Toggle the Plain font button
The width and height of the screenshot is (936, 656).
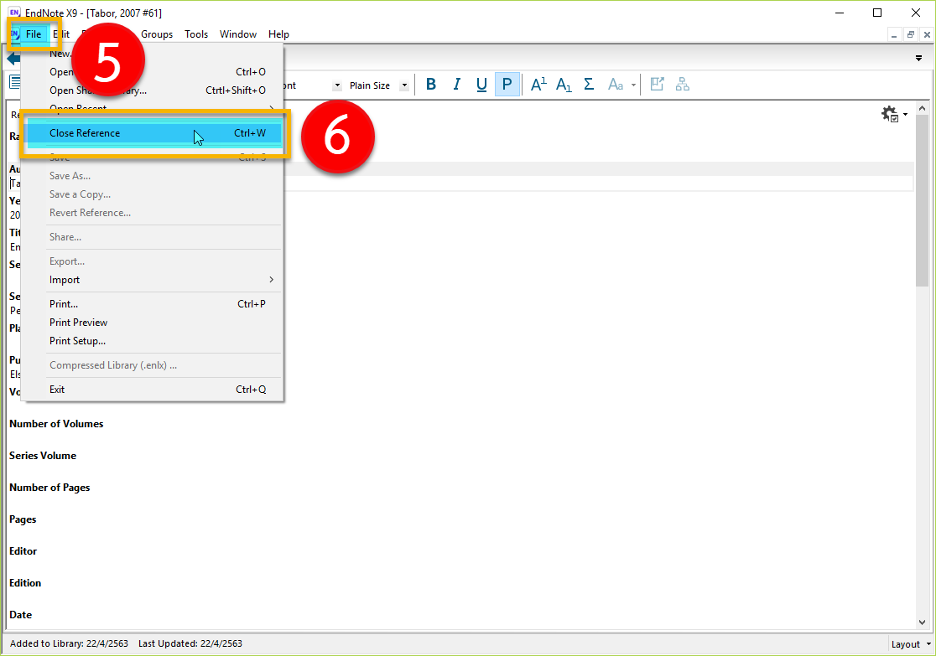(x=507, y=85)
